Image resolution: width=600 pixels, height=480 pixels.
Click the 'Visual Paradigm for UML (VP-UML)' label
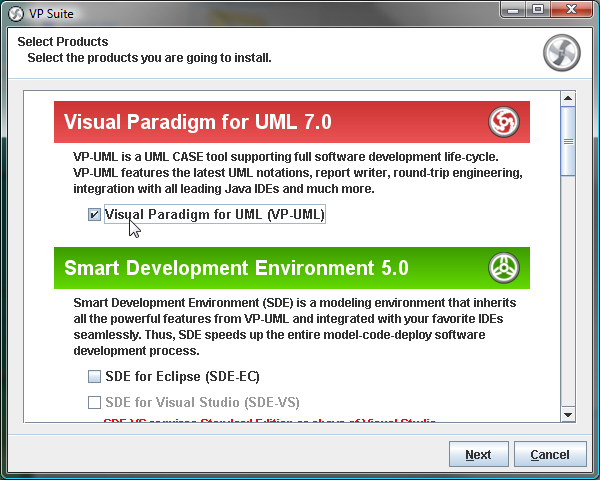(x=215, y=214)
